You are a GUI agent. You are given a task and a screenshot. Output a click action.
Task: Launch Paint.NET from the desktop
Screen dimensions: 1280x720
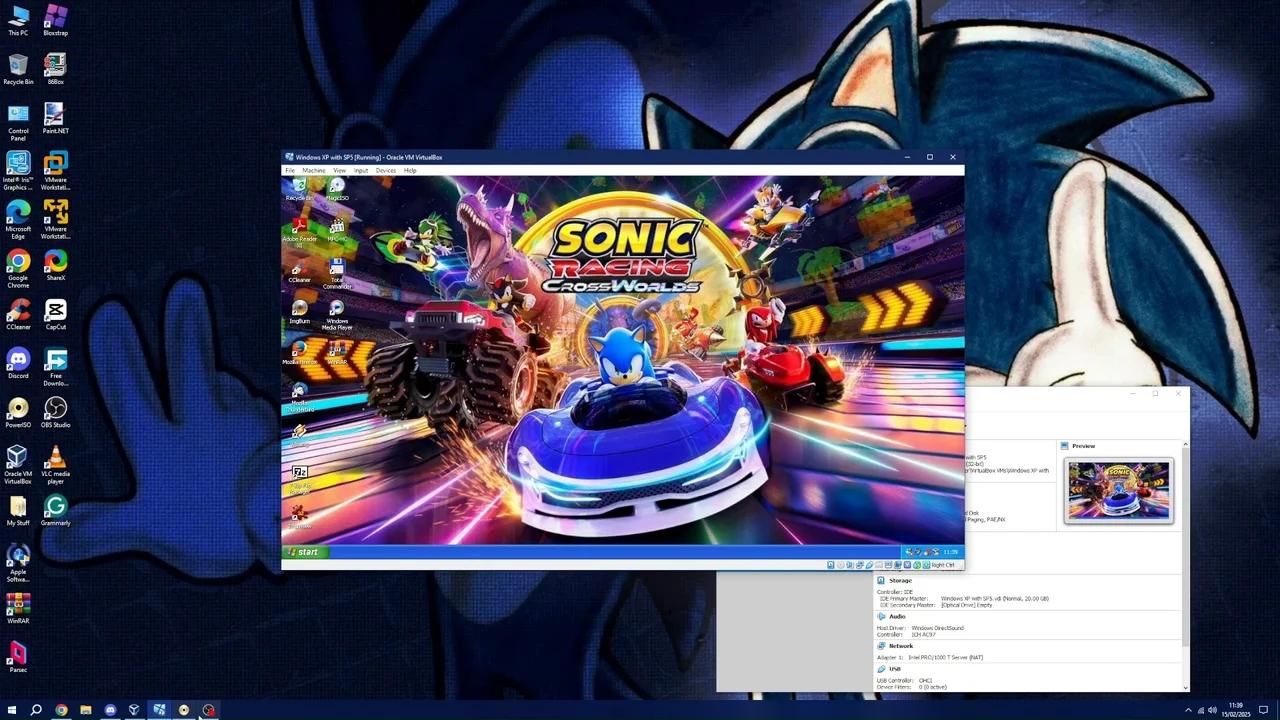[x=55, y=119]
